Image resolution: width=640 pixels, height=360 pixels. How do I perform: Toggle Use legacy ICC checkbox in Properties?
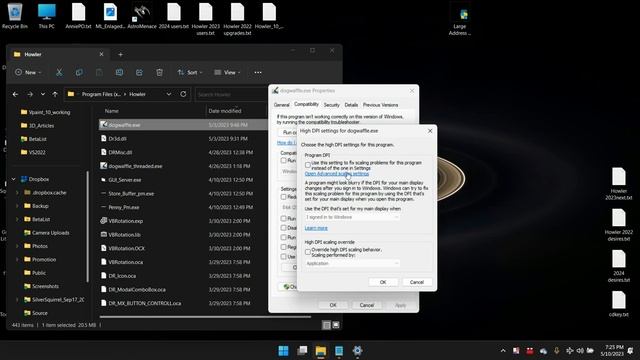pyautogui.click(x=283, y=257)
